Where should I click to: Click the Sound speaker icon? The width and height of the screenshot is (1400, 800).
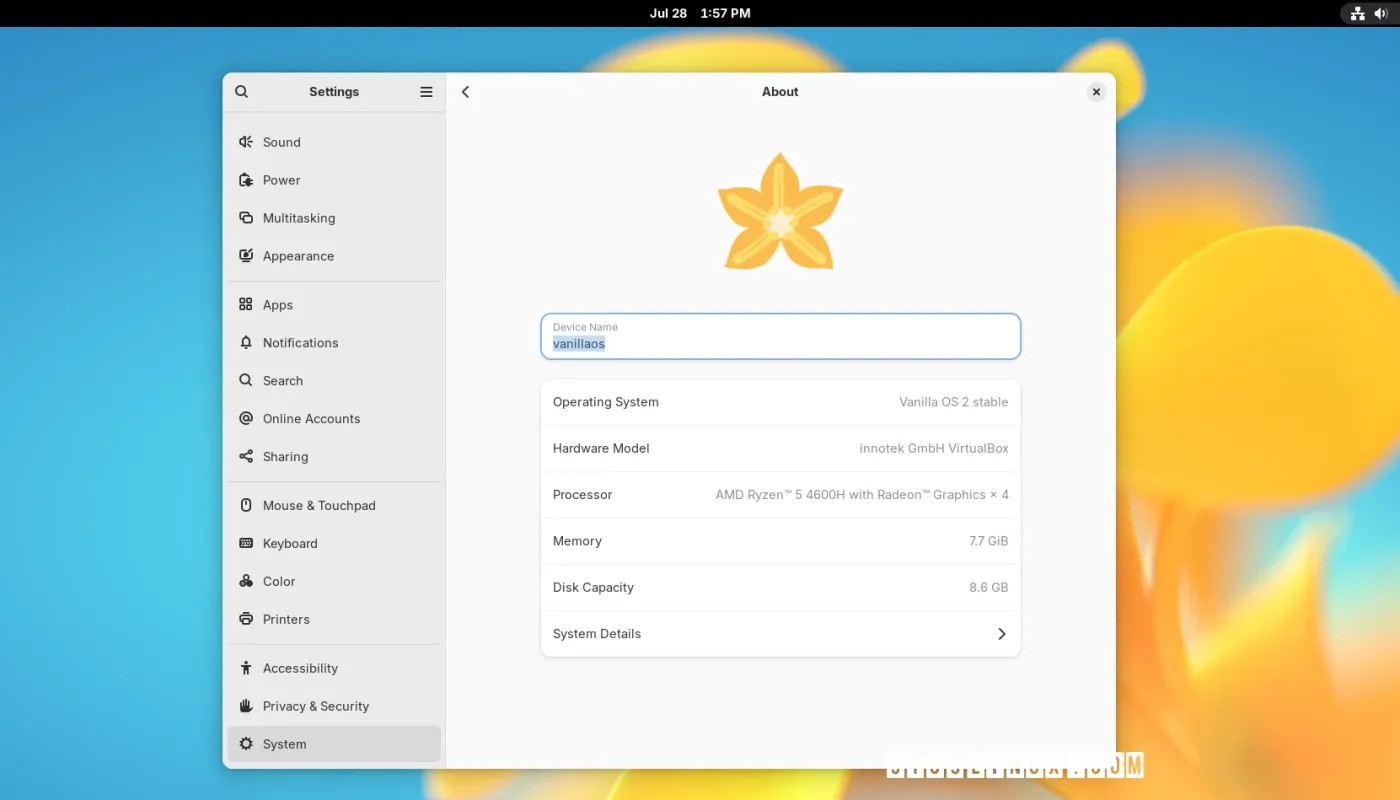point(246,142)
